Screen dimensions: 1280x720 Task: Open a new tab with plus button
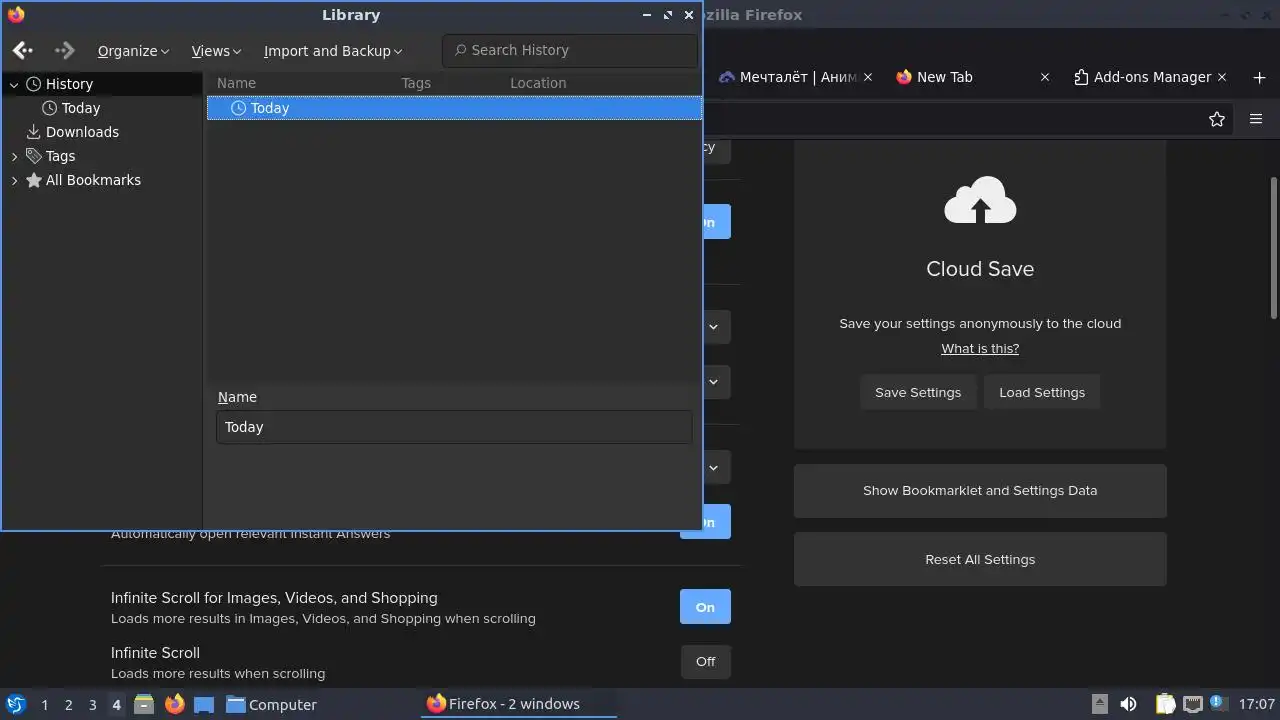point(1259,77)
